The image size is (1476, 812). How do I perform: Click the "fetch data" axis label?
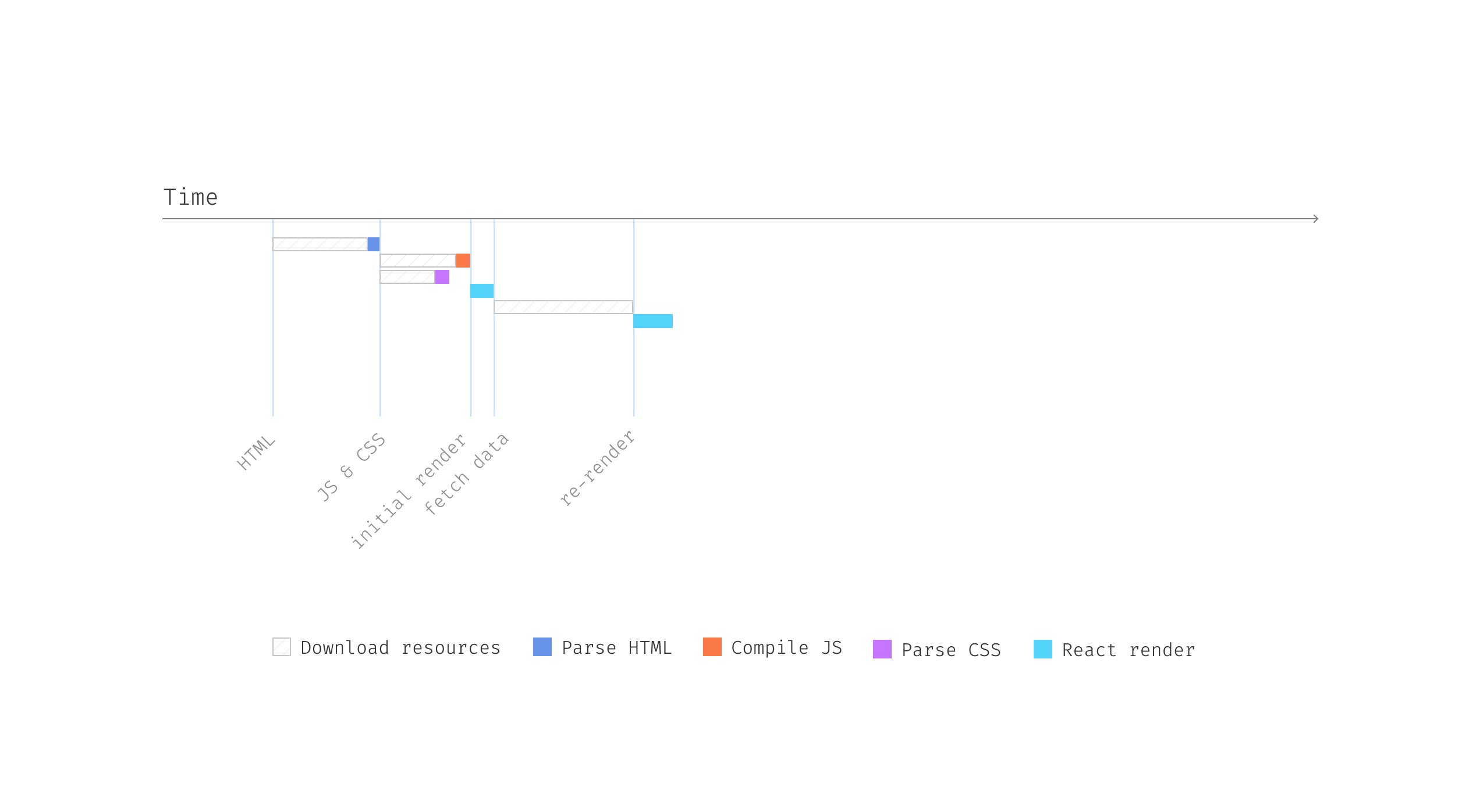tap(467, 473)
